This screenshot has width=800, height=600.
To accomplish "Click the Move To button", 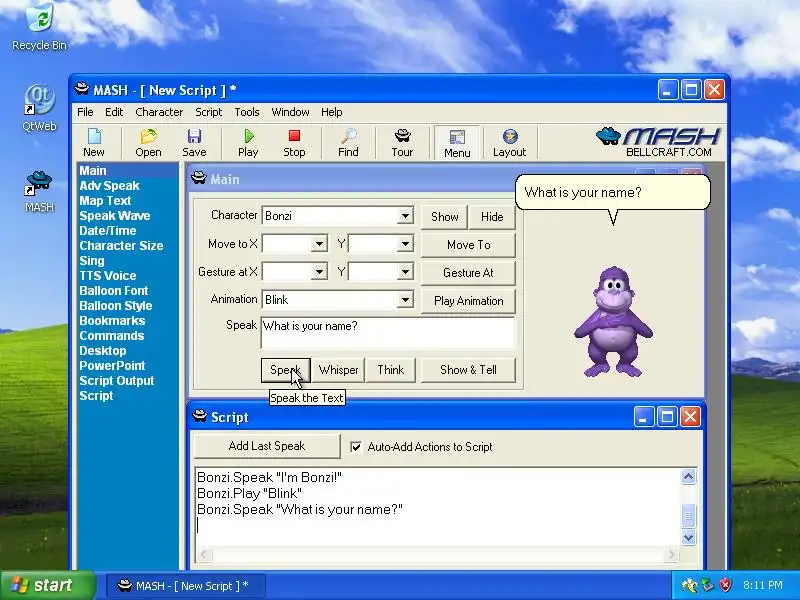I will click(468, 245).
